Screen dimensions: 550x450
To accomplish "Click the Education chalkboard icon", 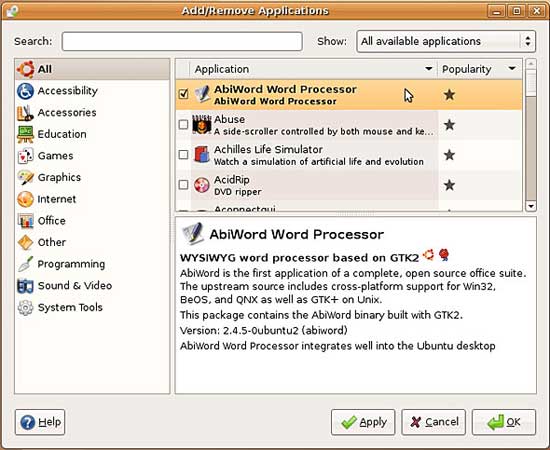I will point(26,134).
